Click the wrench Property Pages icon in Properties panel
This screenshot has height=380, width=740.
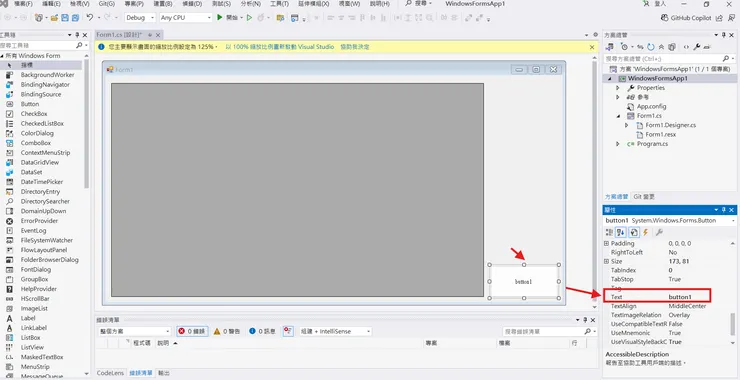tap(659, 232)
